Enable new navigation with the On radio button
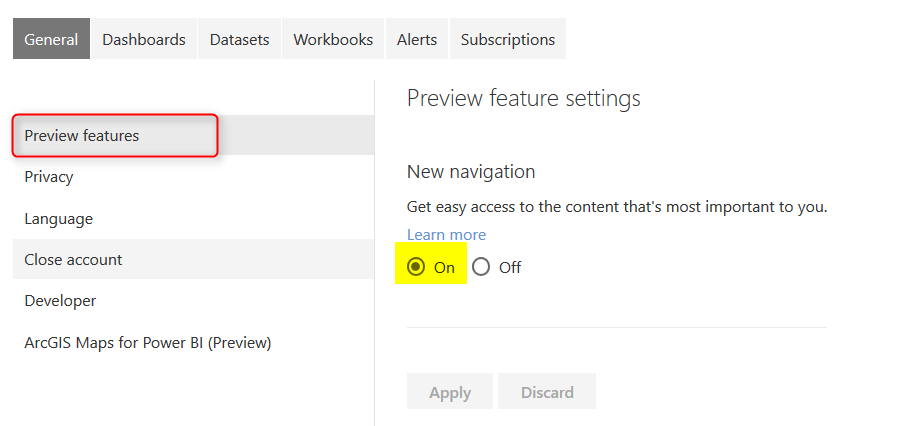The image size is (898, 426). click(x=416, y=267)
